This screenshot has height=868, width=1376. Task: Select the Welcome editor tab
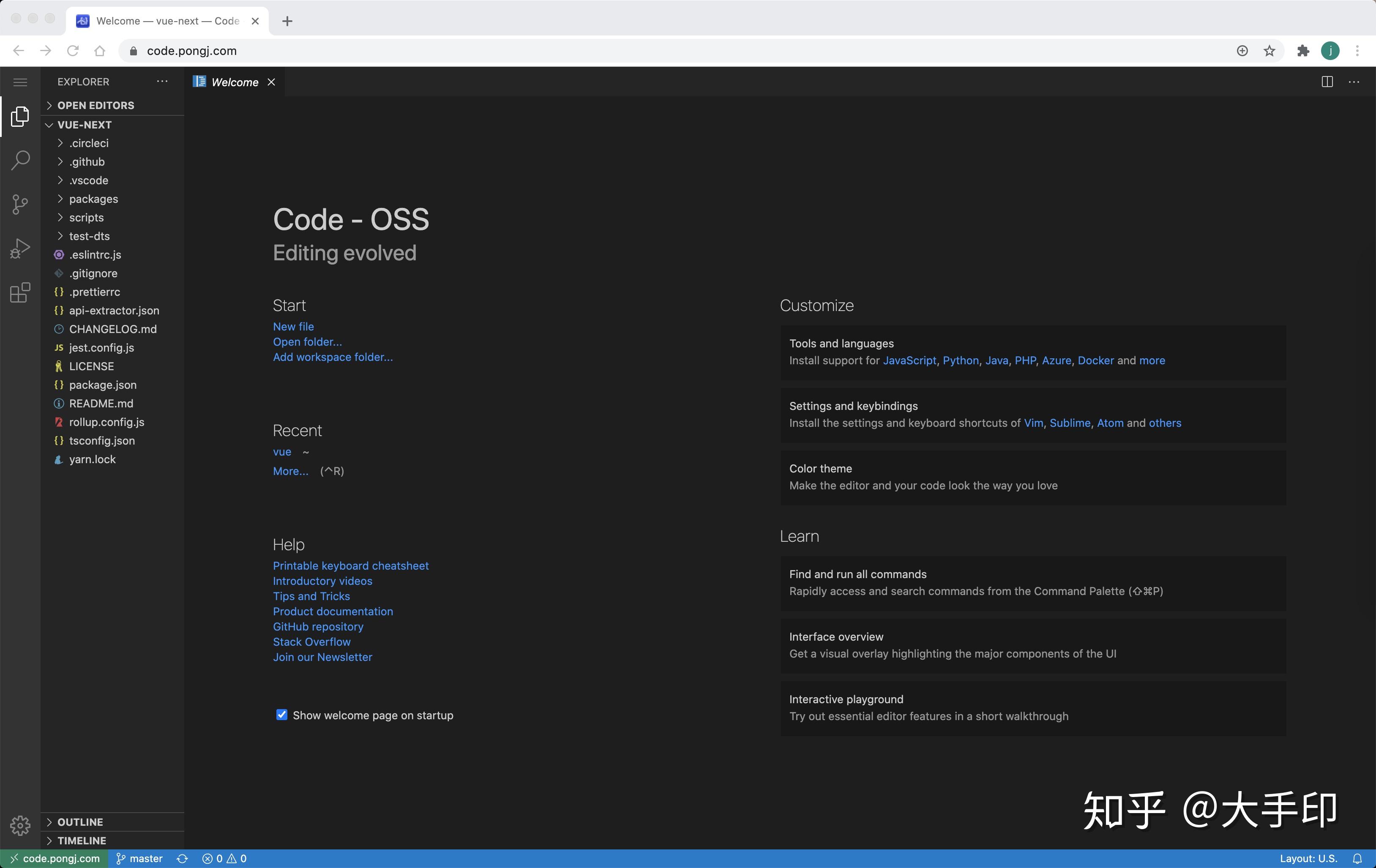234,82
